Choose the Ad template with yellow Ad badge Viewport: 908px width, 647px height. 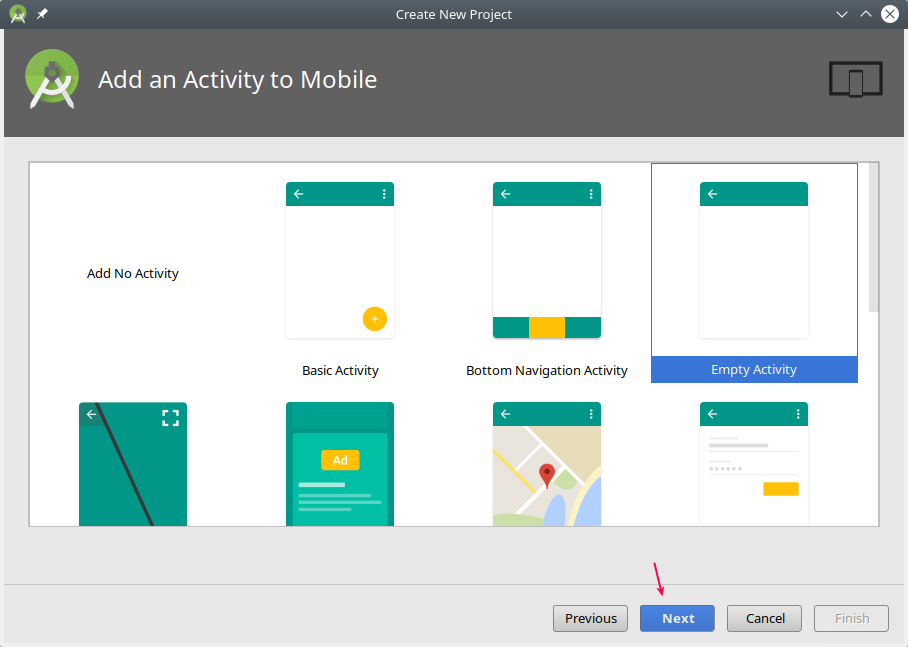click(340, 463)
